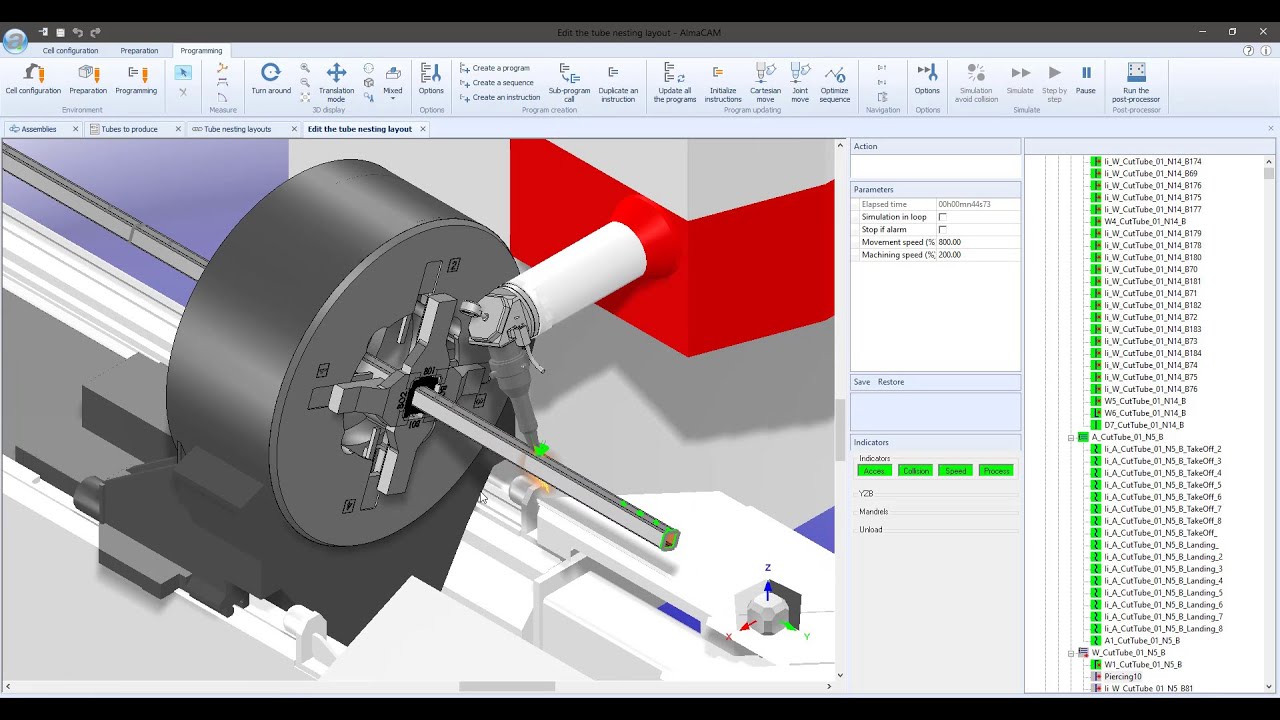Click Create a sequence
The image size is (1280, 720).
point(497,83)
